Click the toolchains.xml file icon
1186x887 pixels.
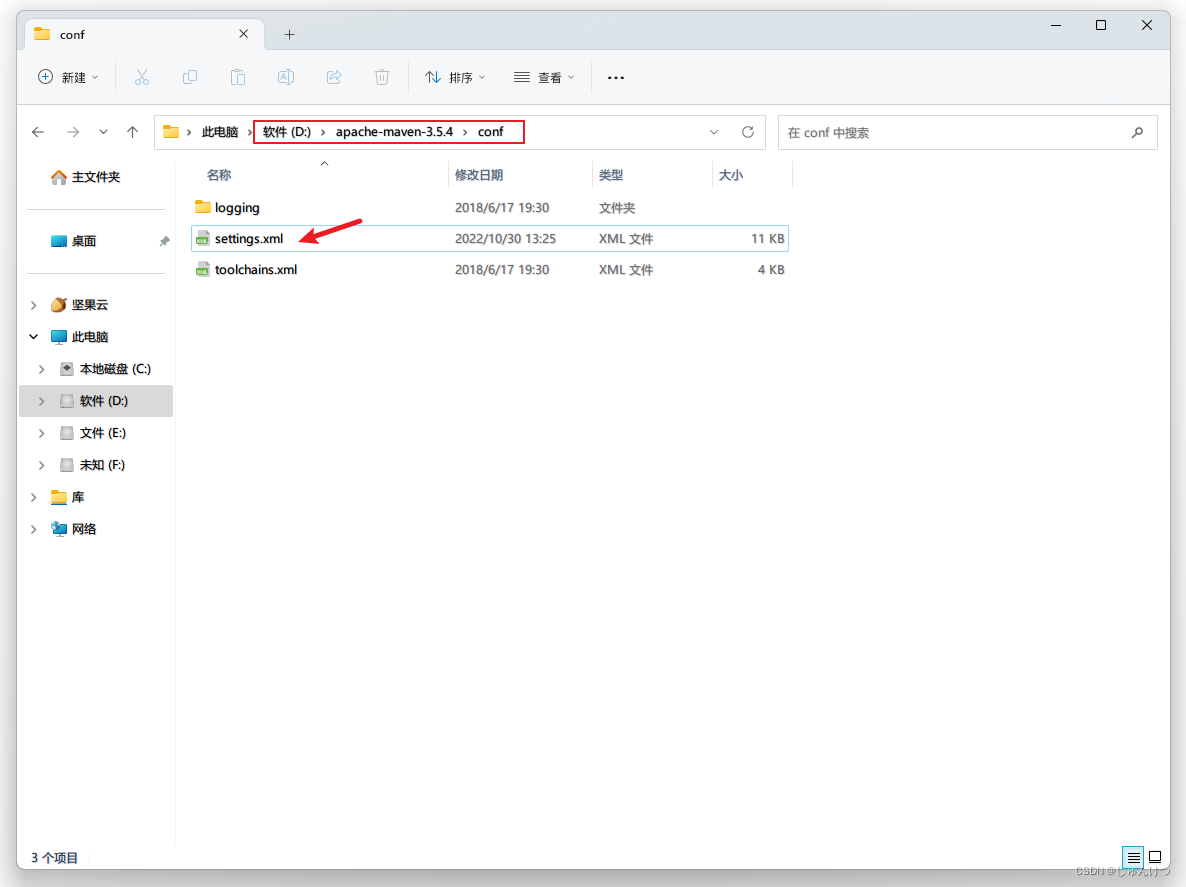(202, 269)
